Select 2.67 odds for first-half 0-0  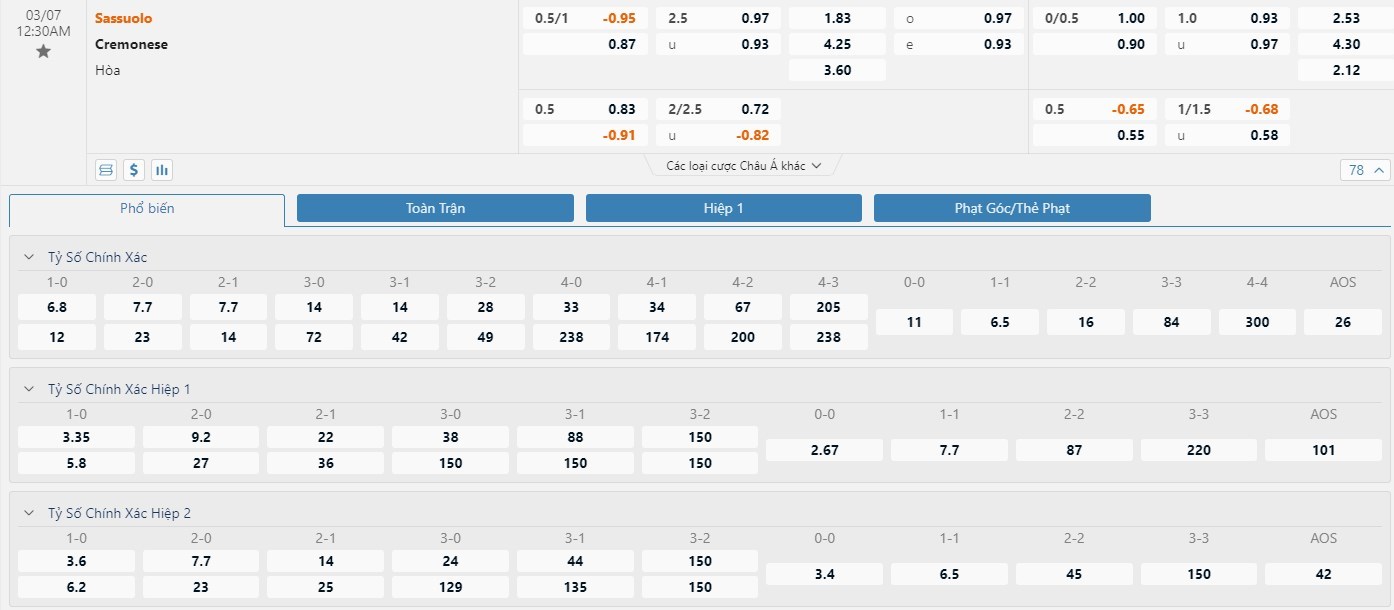tap(824, 450)
